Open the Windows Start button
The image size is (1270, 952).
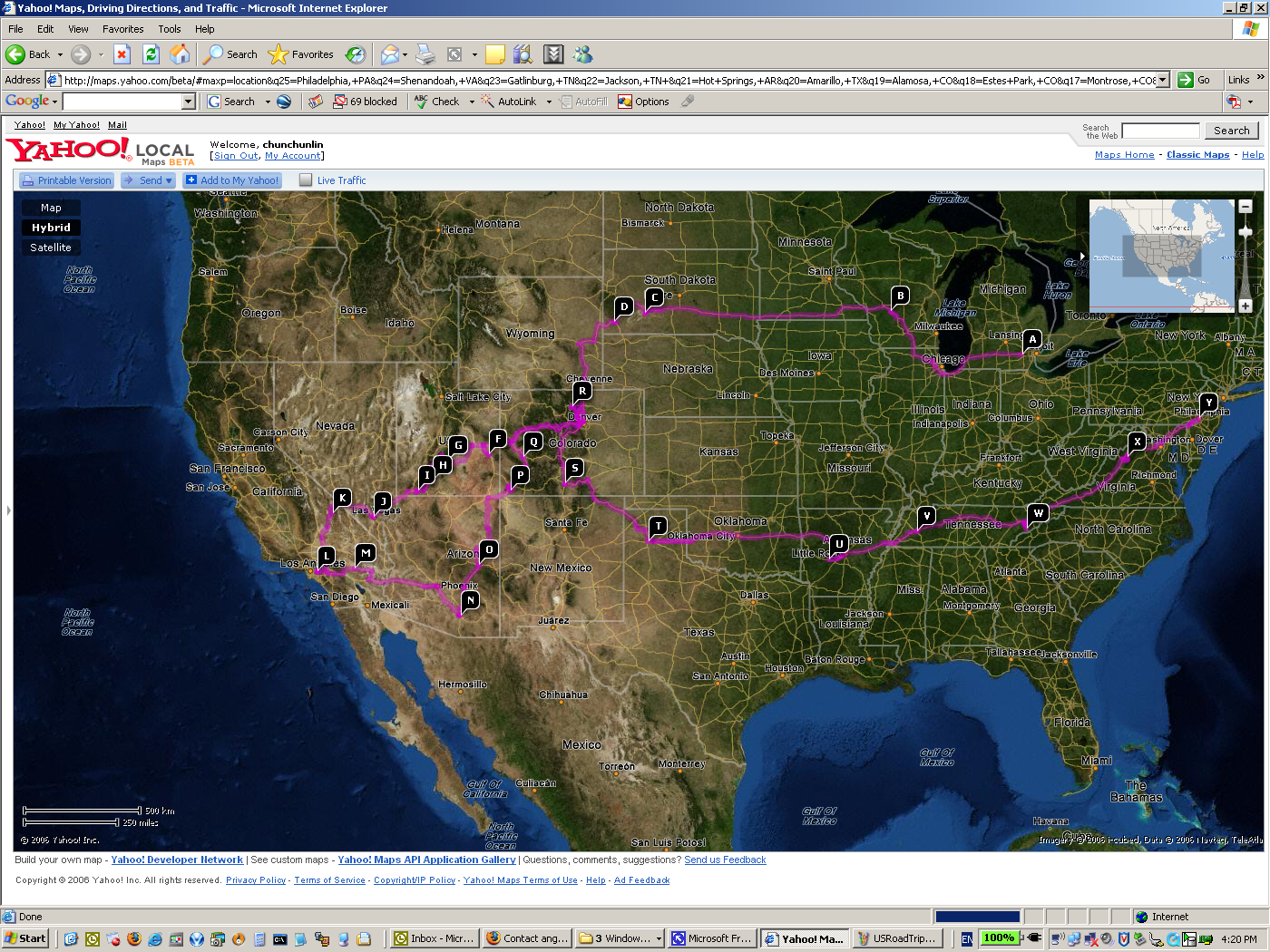[x=24, y=938]
